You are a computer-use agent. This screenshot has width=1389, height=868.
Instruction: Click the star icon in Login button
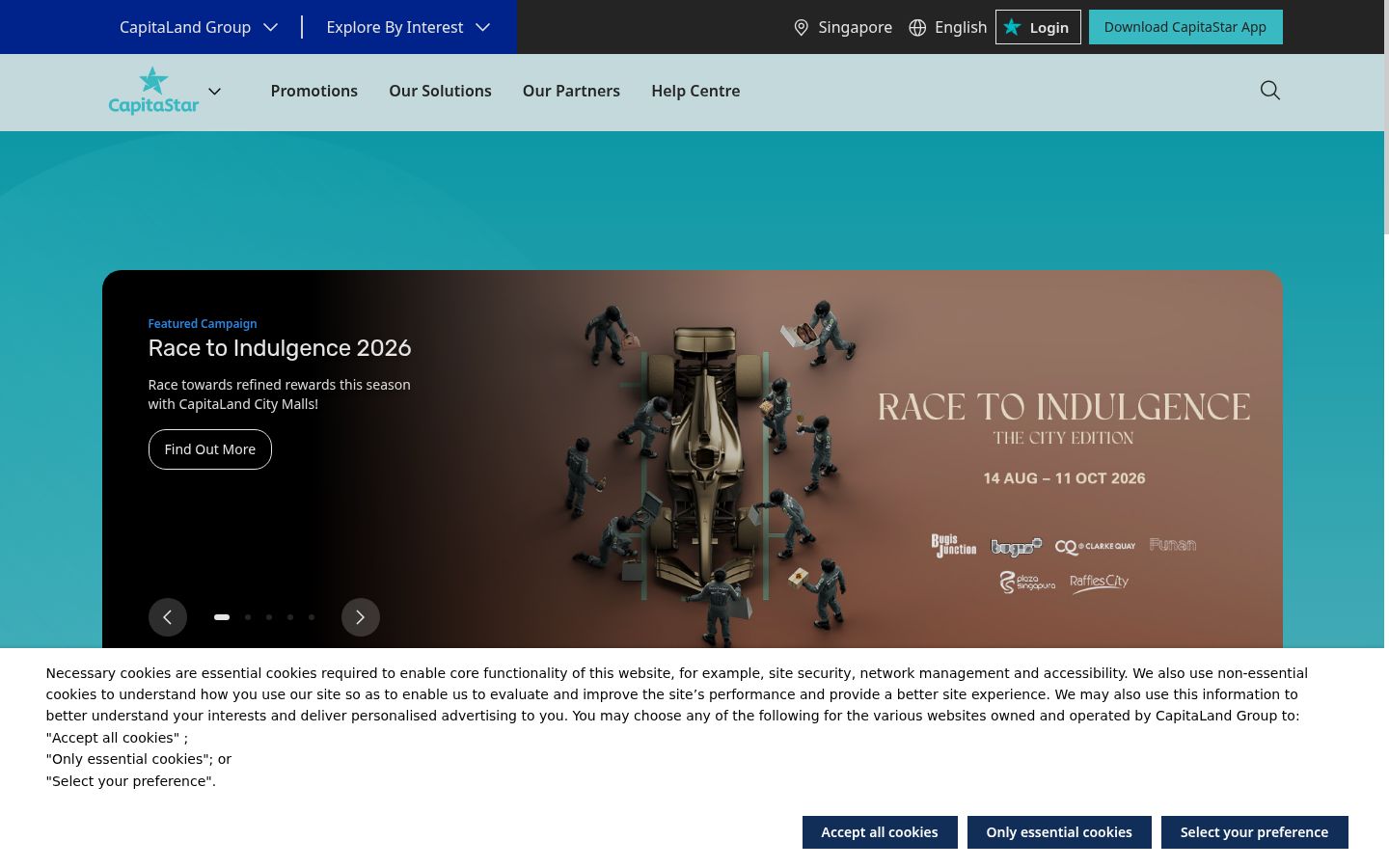(x=1012, y=27)
